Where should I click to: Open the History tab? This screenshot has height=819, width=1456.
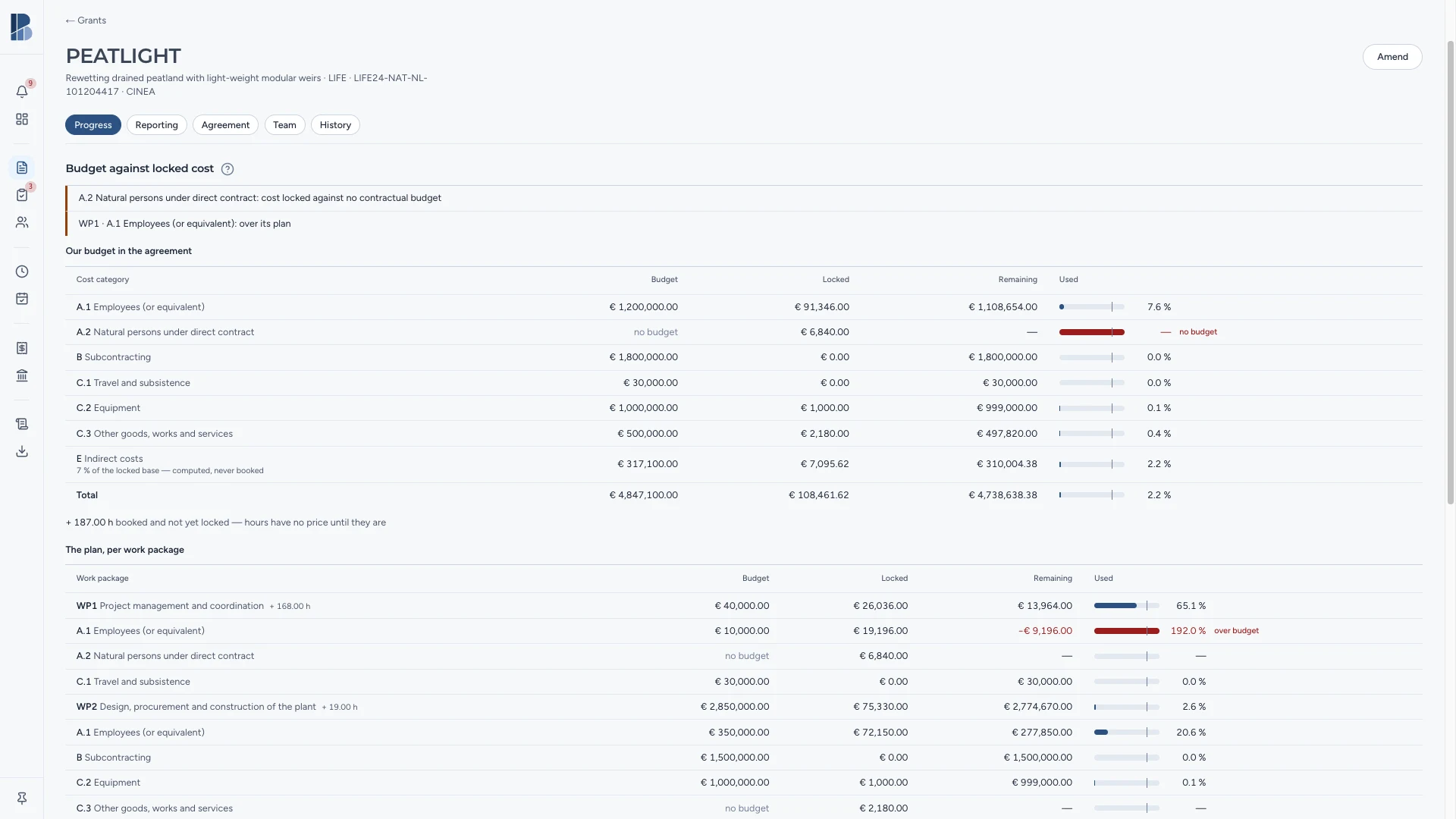335,125
